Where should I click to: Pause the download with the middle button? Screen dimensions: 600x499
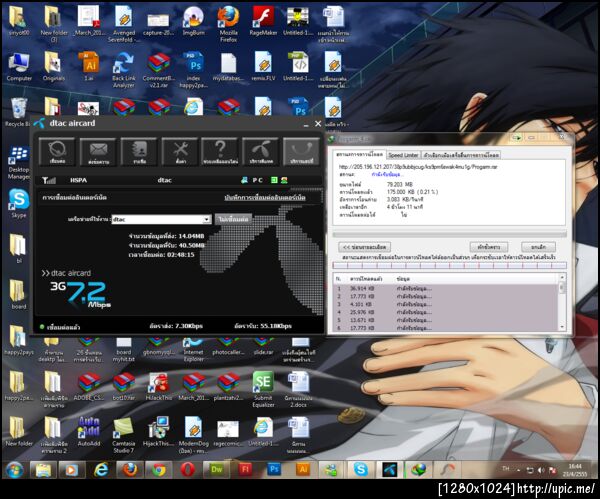[x=489, y=247]
